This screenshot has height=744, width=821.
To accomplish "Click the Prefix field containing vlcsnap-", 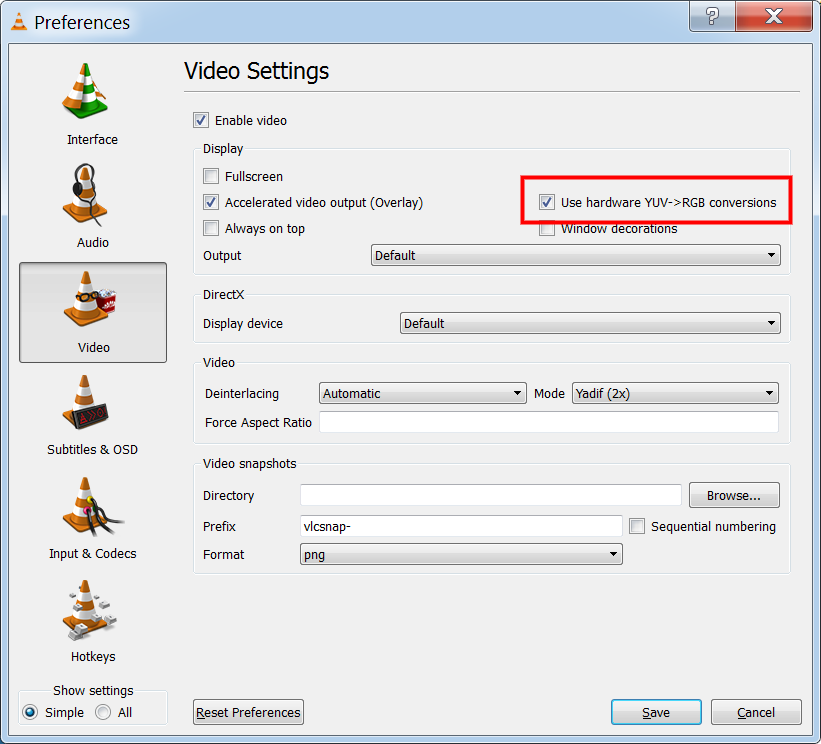I will tap(461, 526).
